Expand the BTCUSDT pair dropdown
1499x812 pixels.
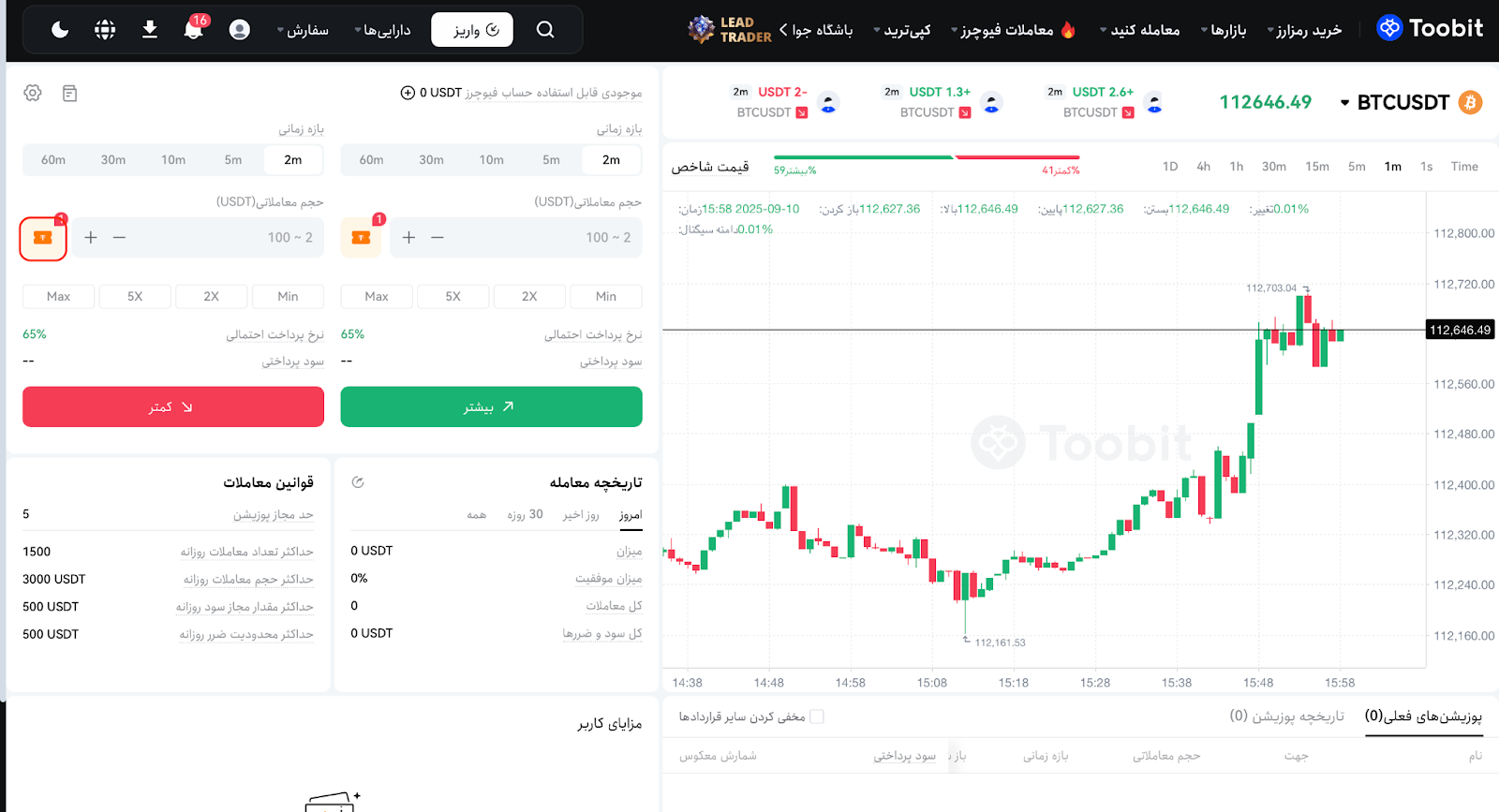1345,103
